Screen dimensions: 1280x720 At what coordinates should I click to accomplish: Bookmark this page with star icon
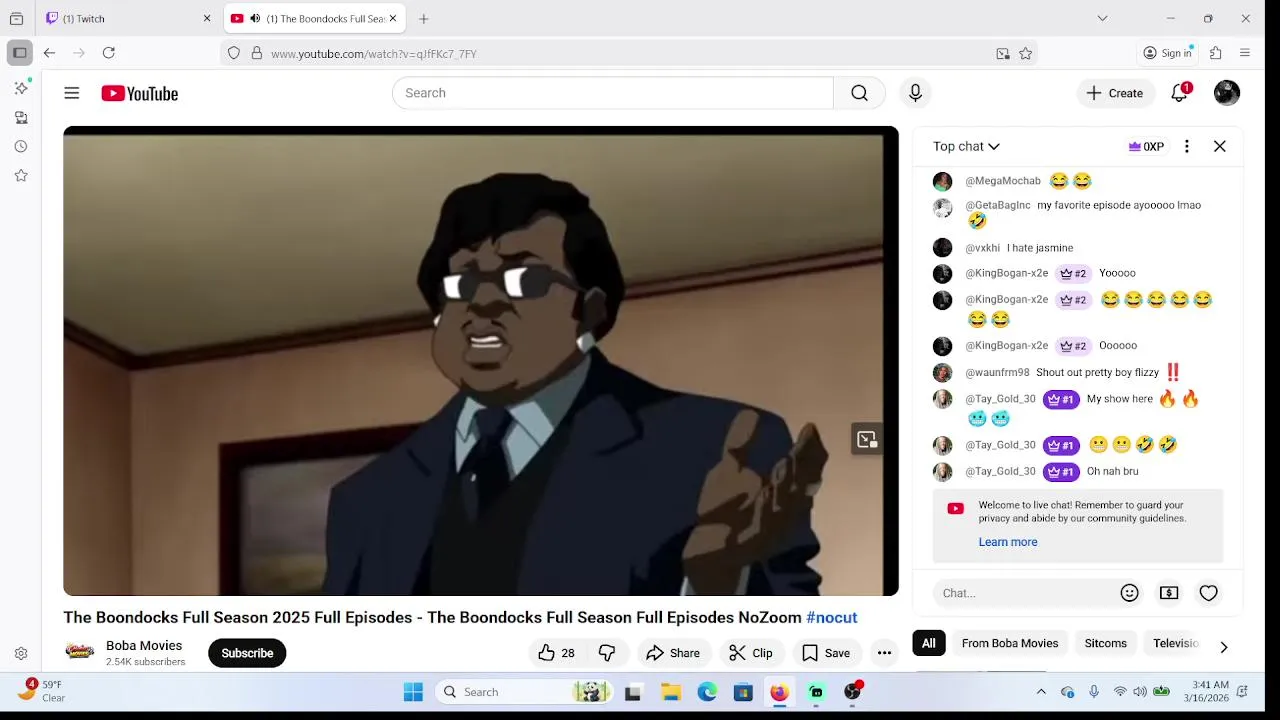click(1026, 54)
